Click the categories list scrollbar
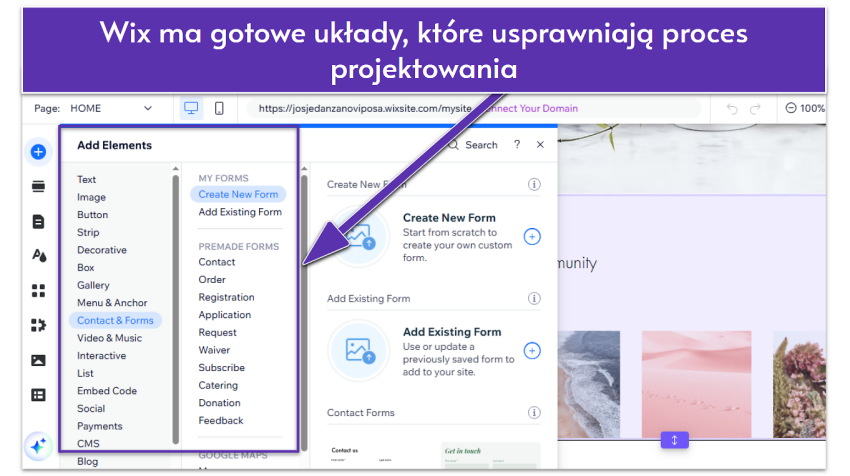 pos(175,309)
